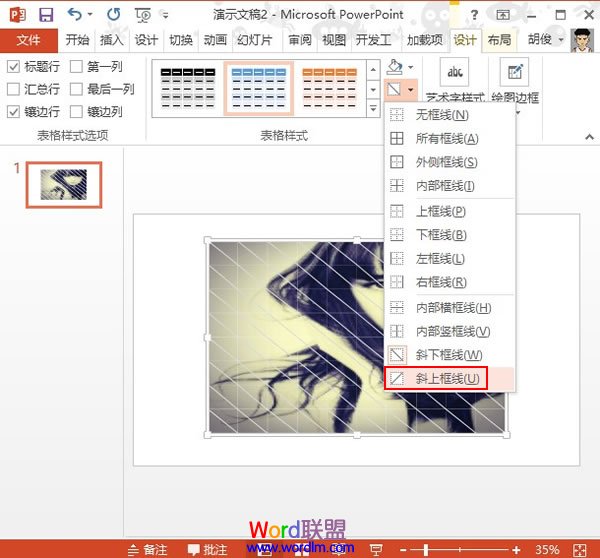Open the account dropdown next to 胡俊

pyautogui.click(x=561, y=39)
